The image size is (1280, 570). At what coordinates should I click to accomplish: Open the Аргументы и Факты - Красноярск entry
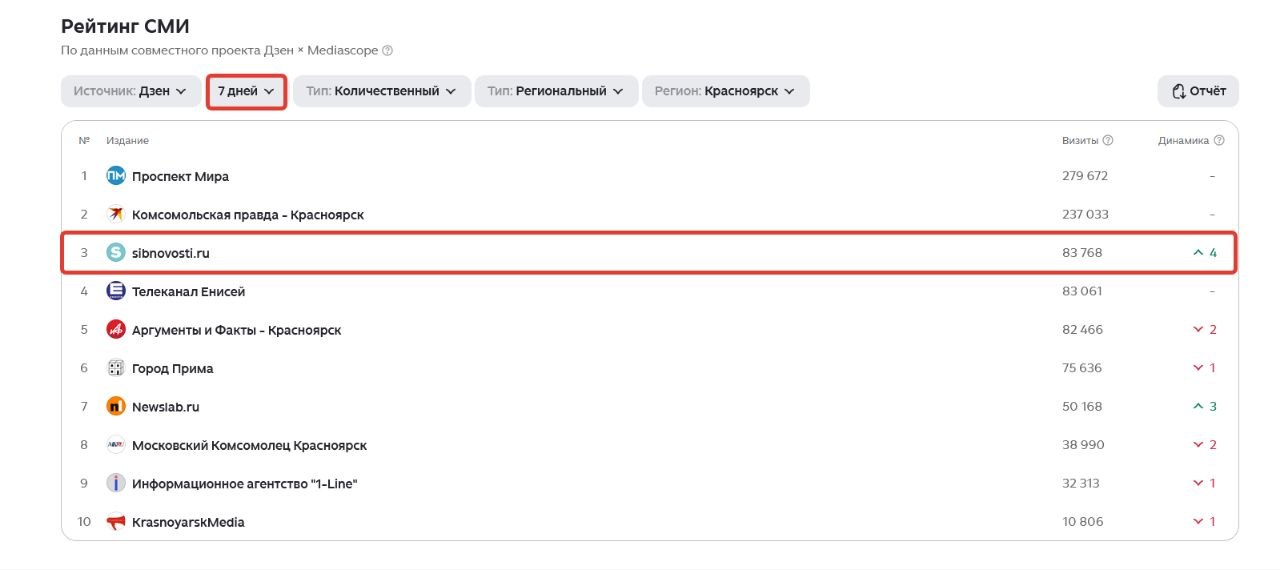point(237,330)
